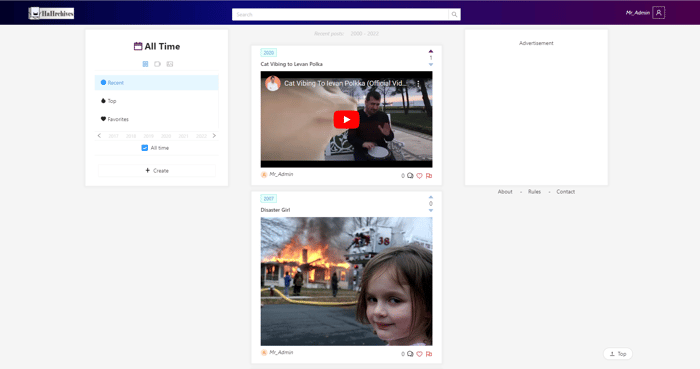Image resolution: width=700 pixels, height=369 pixels.
Task: Open the Cat Vibing to Levan Polka post title
Action: point(292,64)
